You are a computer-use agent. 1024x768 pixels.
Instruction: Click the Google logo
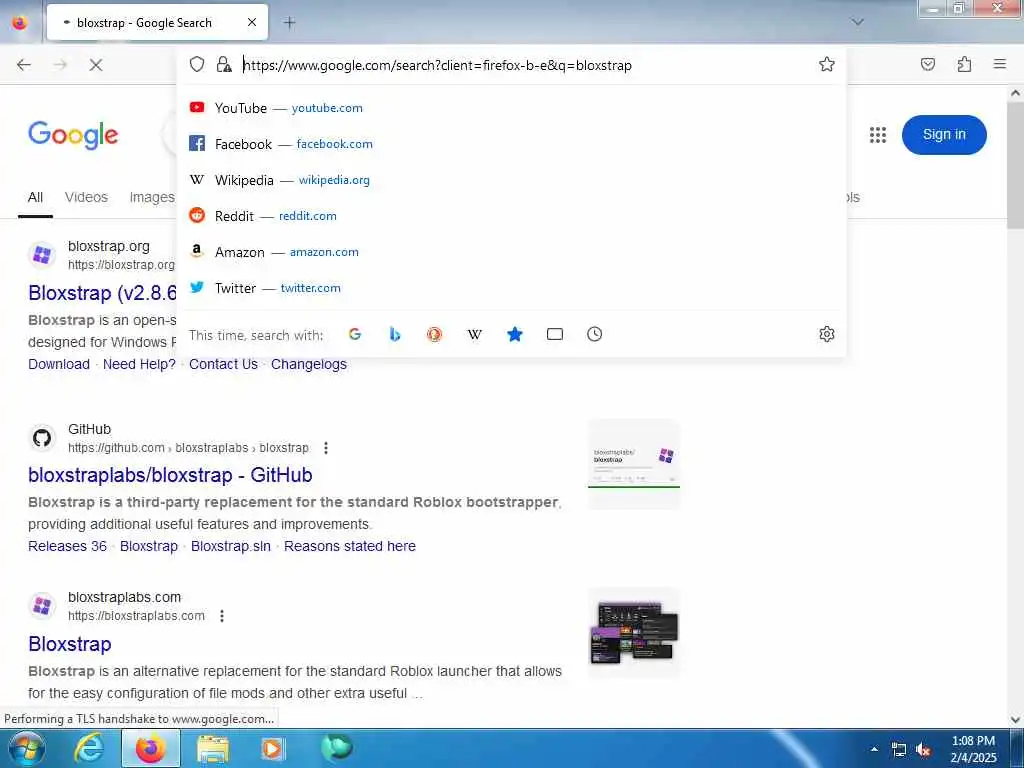(x=73, y=135)
